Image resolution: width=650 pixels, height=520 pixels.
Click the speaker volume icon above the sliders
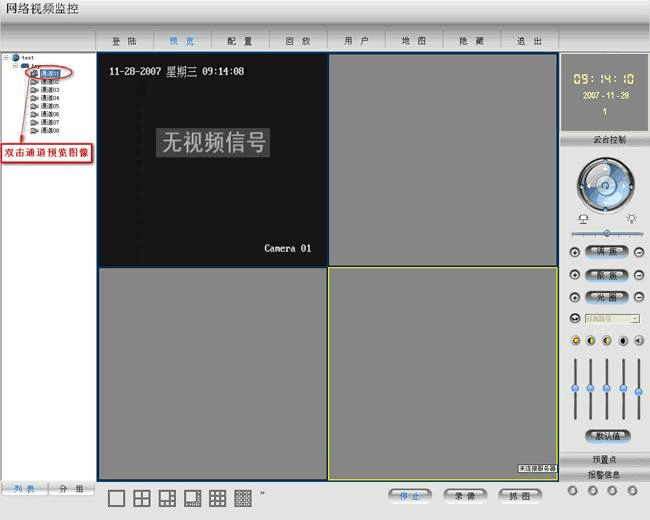point(639,340)
